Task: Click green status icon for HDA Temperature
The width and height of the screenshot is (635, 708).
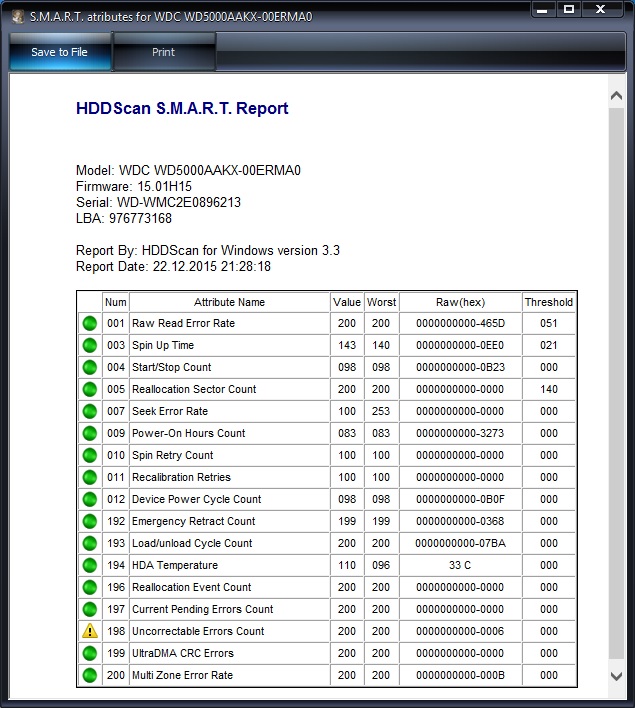Action: [x=90, y=565]
